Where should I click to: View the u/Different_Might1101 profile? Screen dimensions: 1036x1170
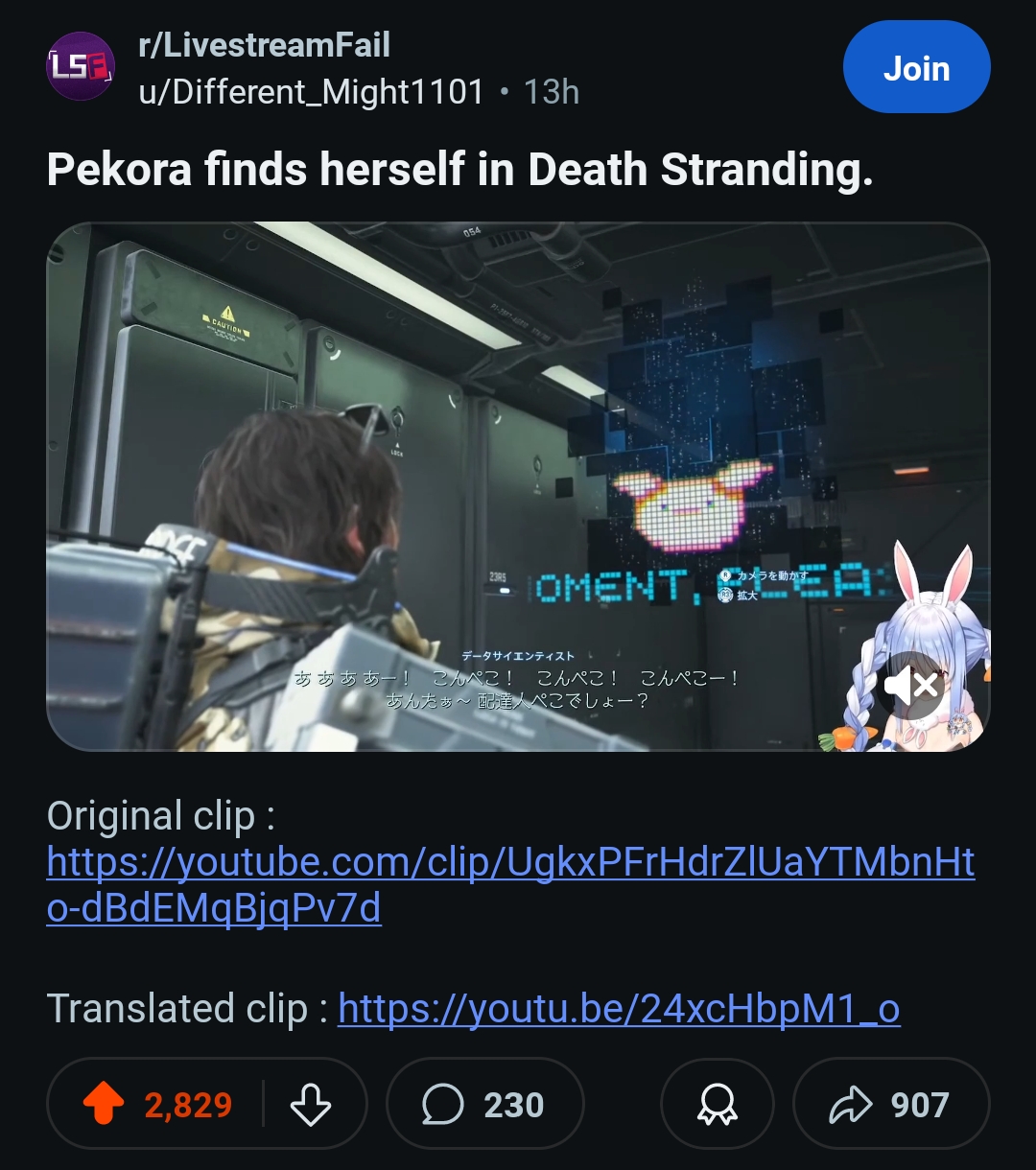click(312, 92)
